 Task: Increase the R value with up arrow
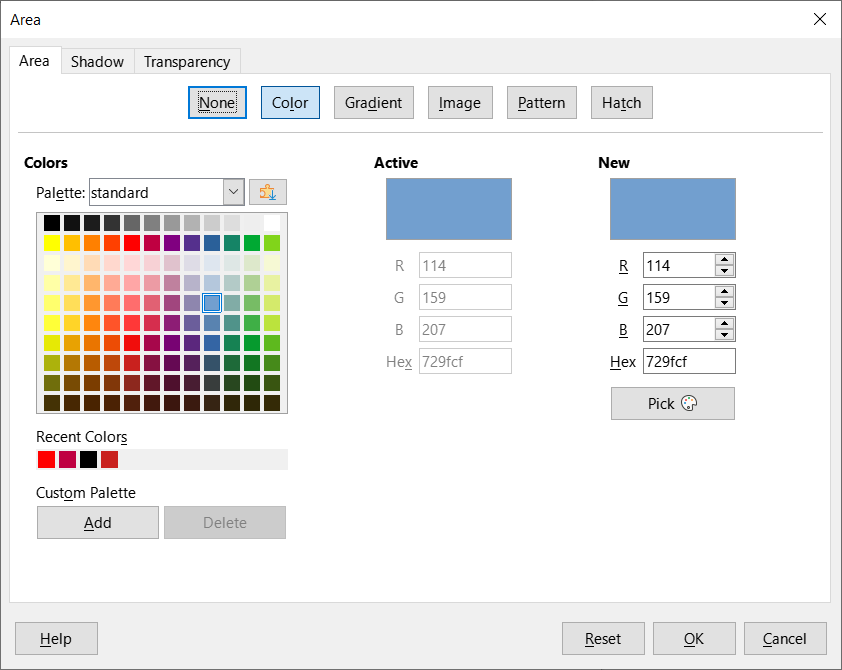[x=726, y=260]
